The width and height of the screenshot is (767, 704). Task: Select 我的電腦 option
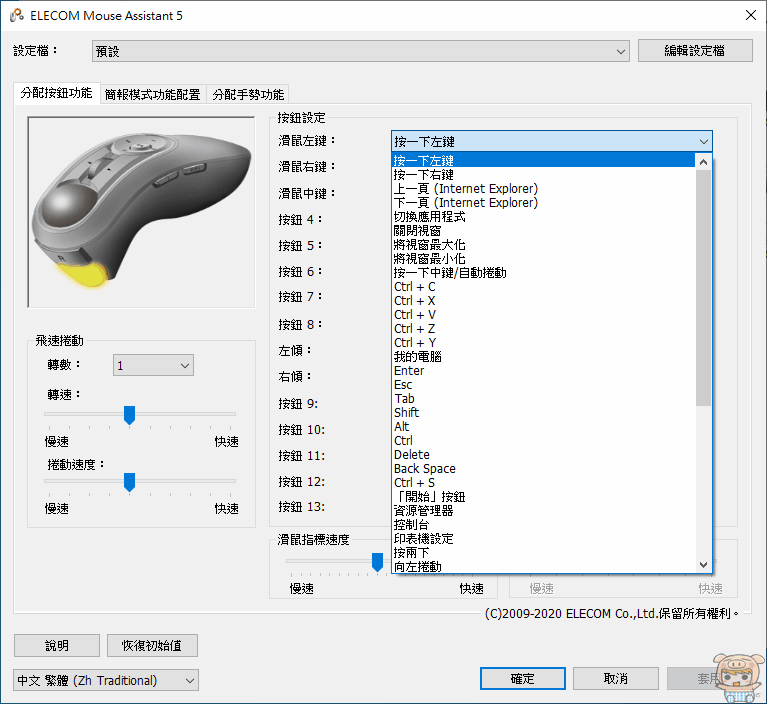coord(543,357)
